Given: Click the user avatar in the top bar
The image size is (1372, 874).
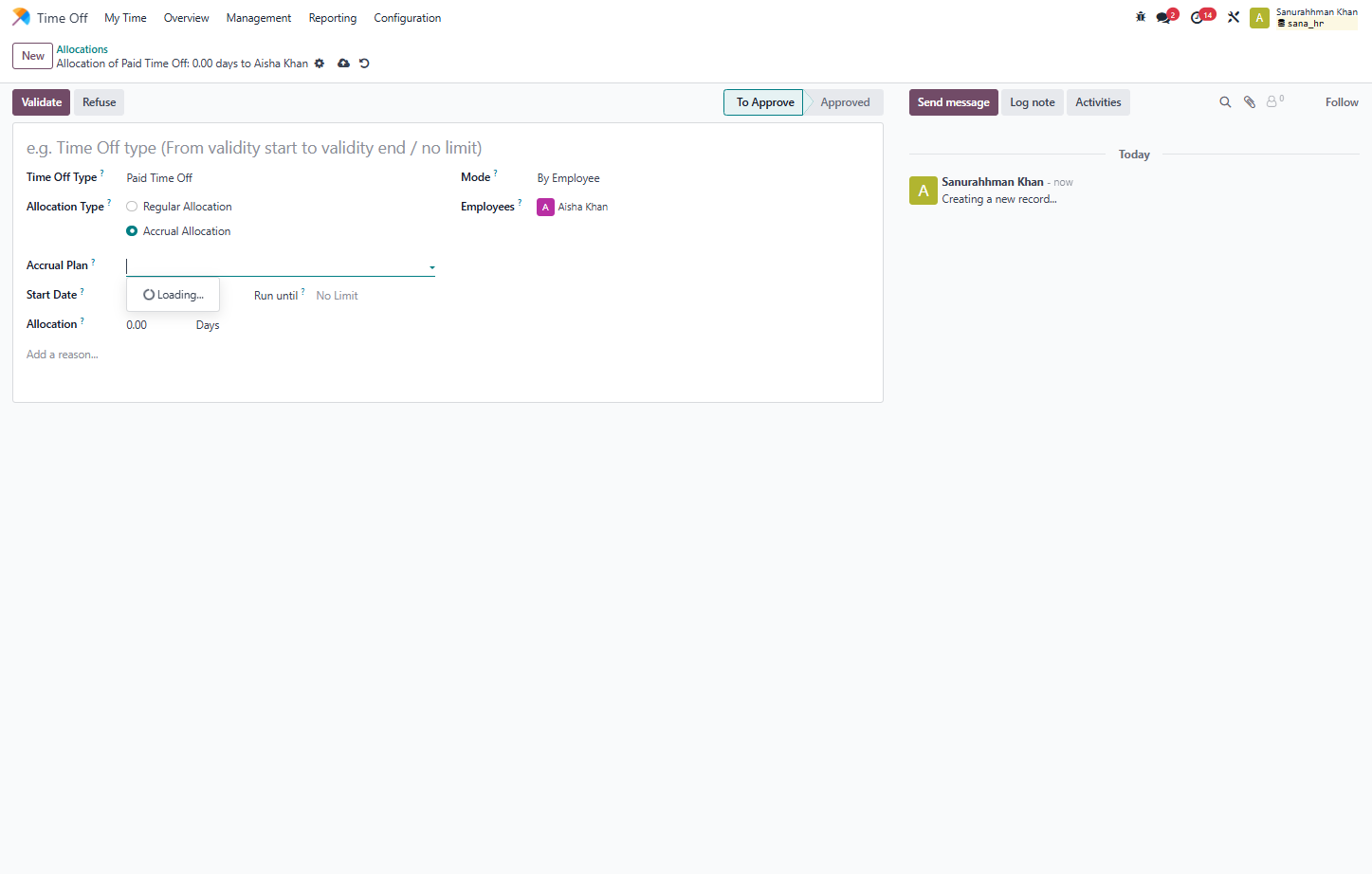Looking at the screenshot, I should pos(1259,18).
